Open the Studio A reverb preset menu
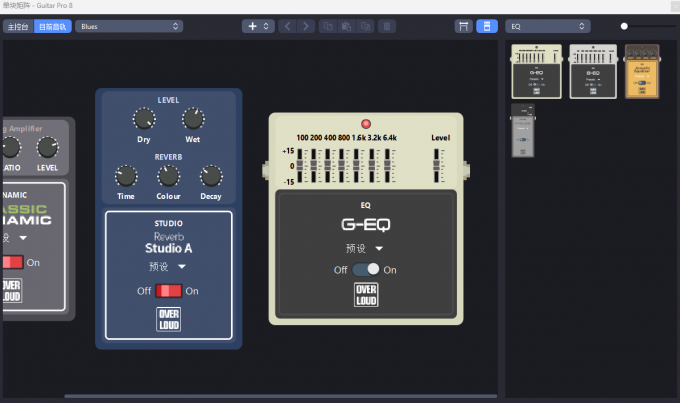The width and height of the screenshot is (680, 403). coord(168,267)
